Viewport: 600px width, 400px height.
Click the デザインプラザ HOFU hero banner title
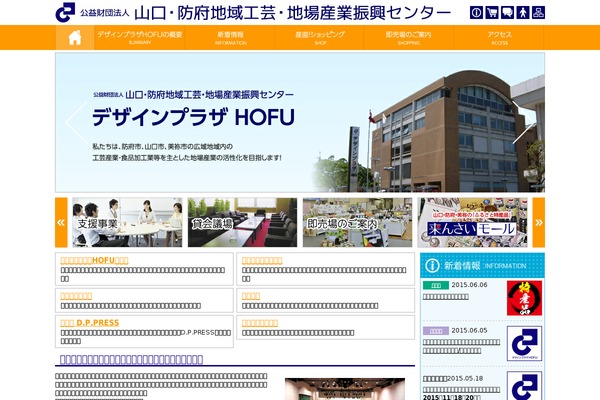tap(193, 117)
